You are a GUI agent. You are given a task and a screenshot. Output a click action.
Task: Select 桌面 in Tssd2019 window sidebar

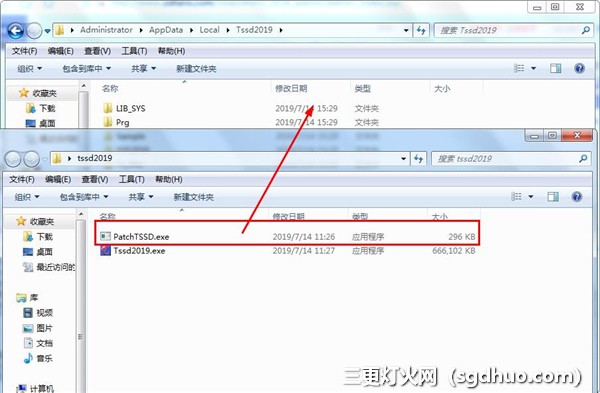[41, 123]
